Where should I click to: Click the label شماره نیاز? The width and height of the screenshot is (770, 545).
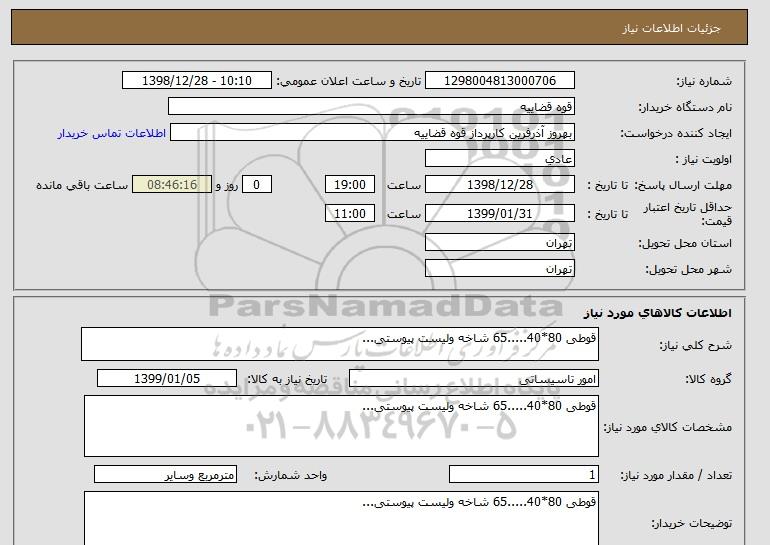click(704, 81)
